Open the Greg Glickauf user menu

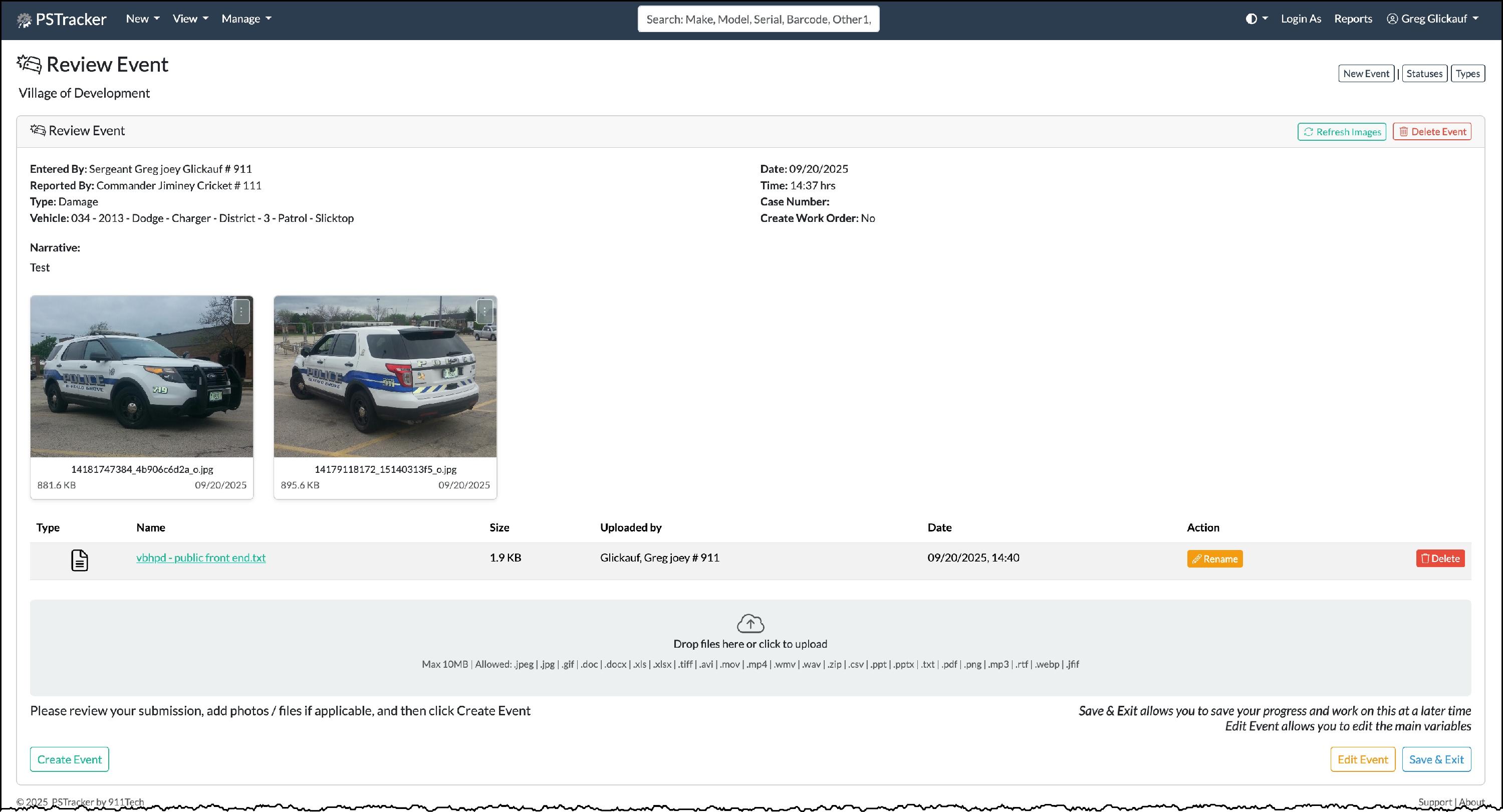(x=1433, y=19)
